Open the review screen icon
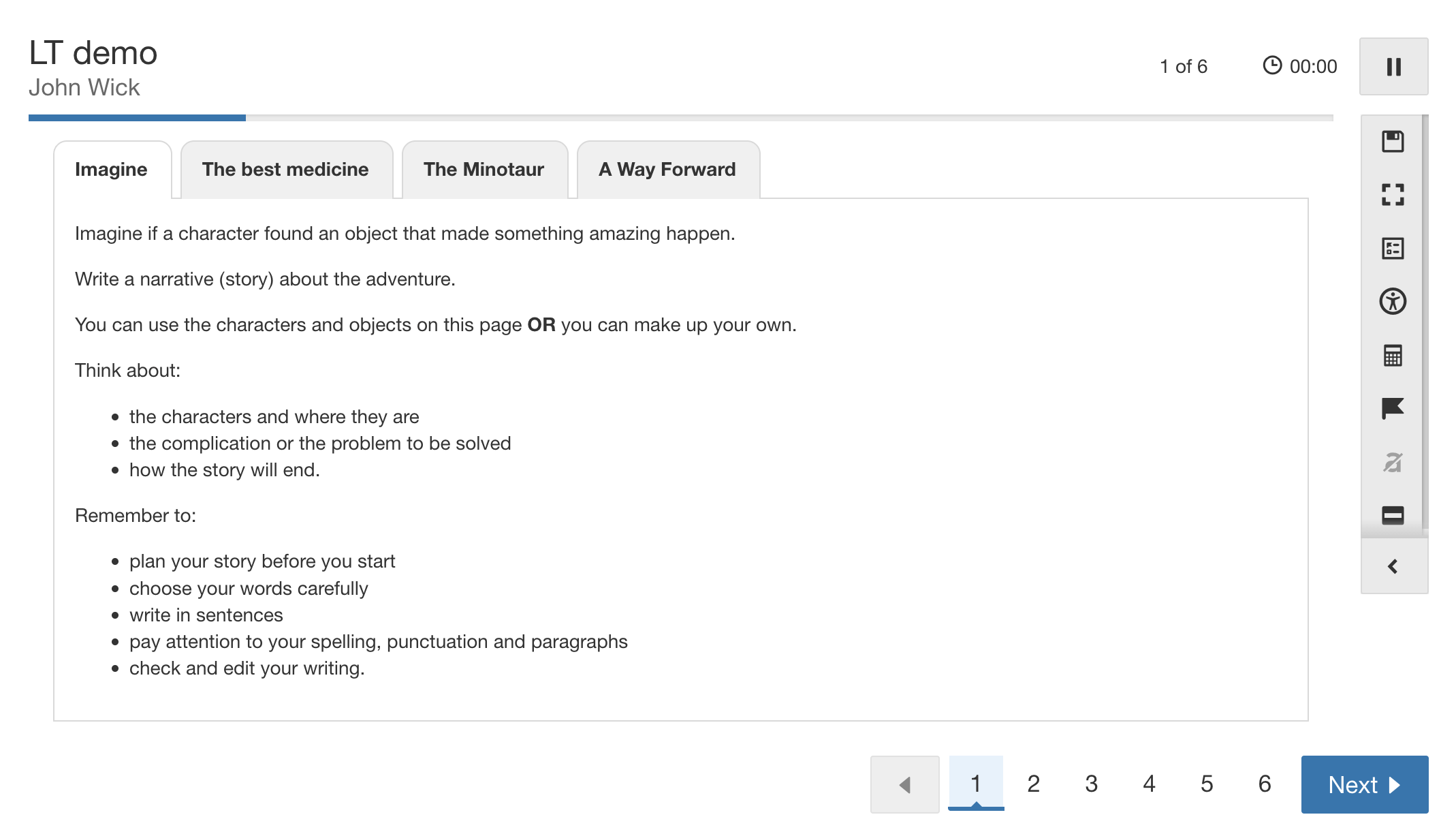The width and height of the screenshot is (1456, 834). 1393,249
